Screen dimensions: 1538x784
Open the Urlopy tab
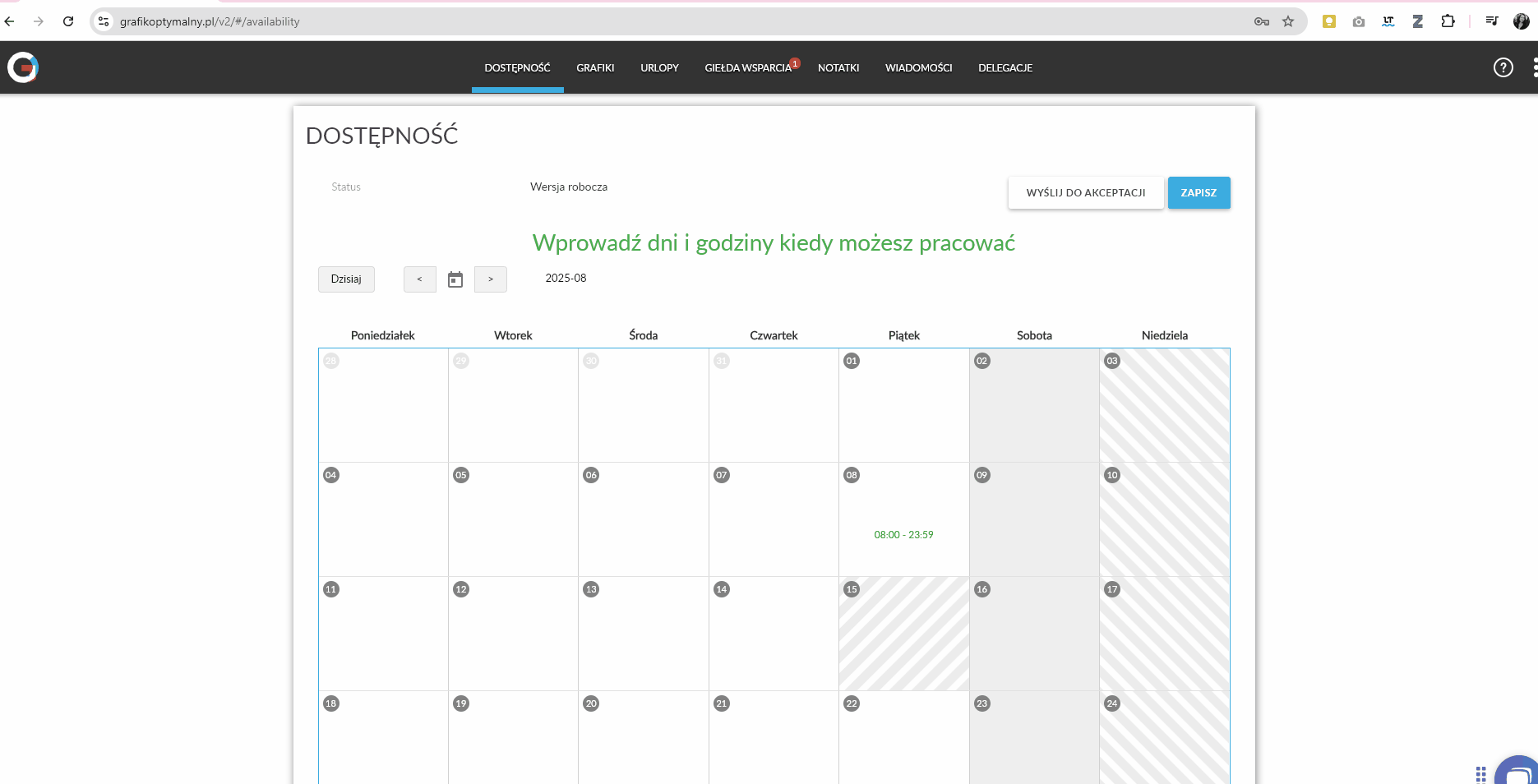659,67
